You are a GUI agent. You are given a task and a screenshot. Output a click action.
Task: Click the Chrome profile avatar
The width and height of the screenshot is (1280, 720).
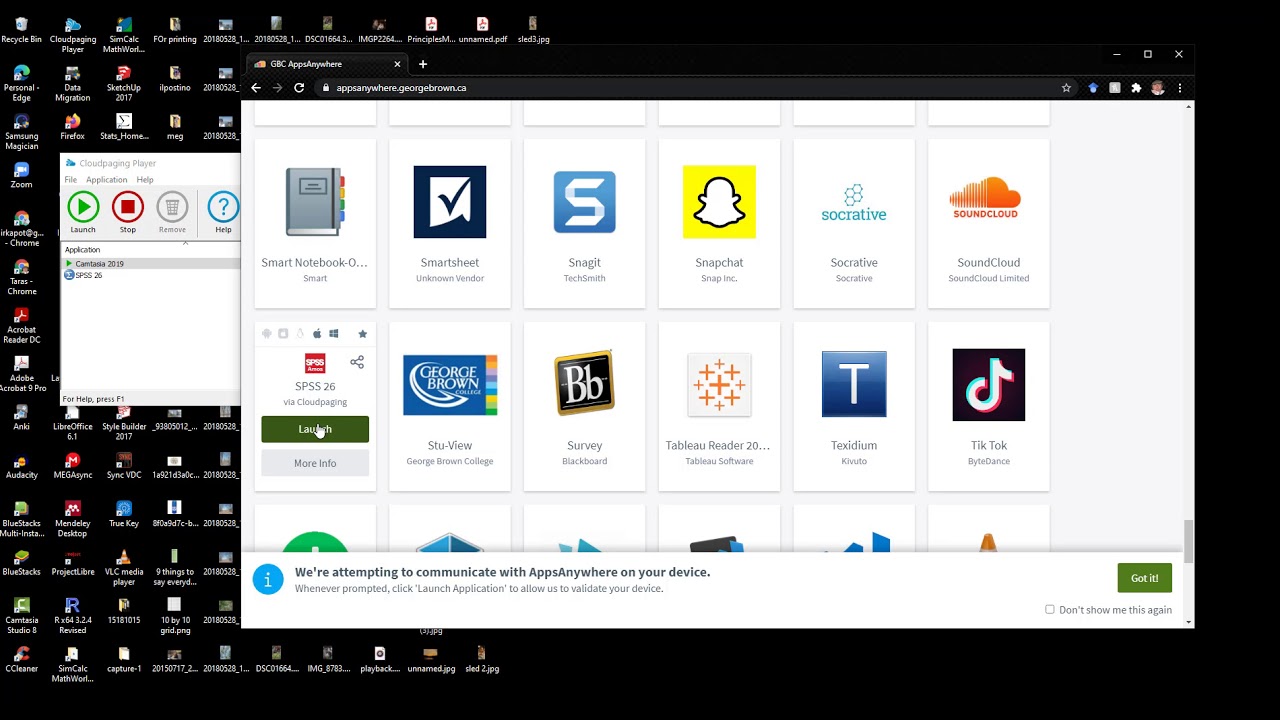[1158, 88]
